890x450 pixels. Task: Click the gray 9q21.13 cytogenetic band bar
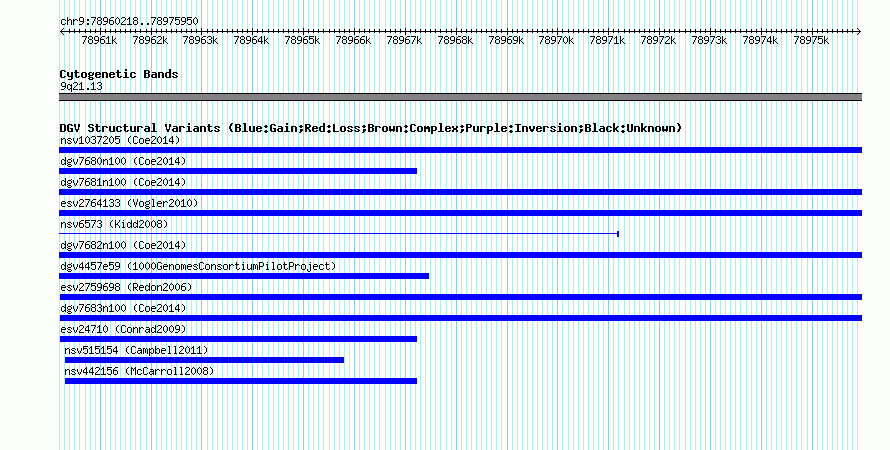[460, 97]
